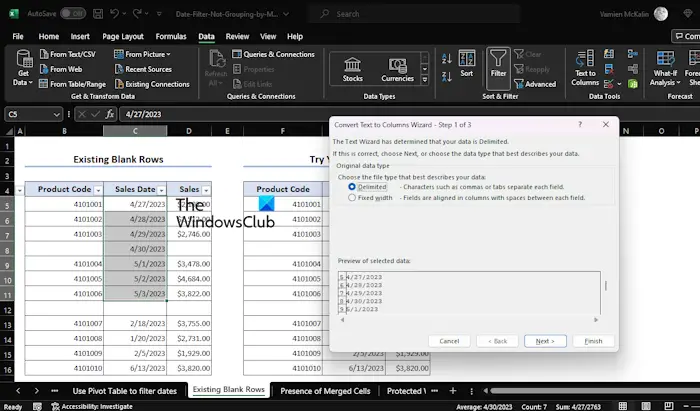Click Text to Columns tool
Screen dimensions: 700x411
point(585,68)
